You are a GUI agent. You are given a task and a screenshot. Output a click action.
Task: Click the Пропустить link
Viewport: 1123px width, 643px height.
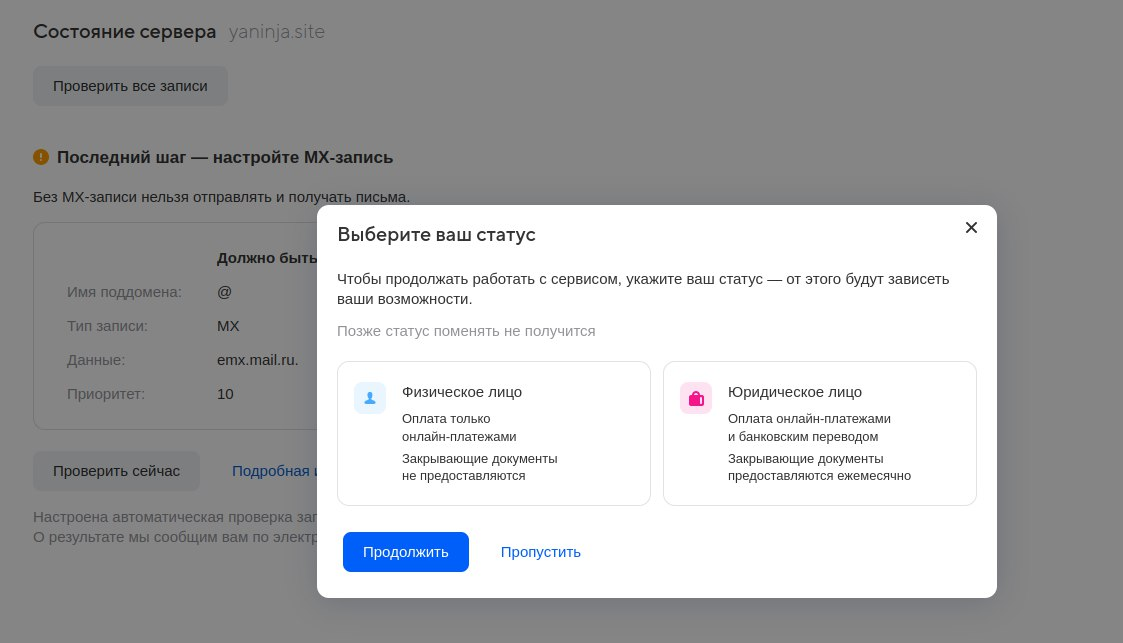click(541, 552)
